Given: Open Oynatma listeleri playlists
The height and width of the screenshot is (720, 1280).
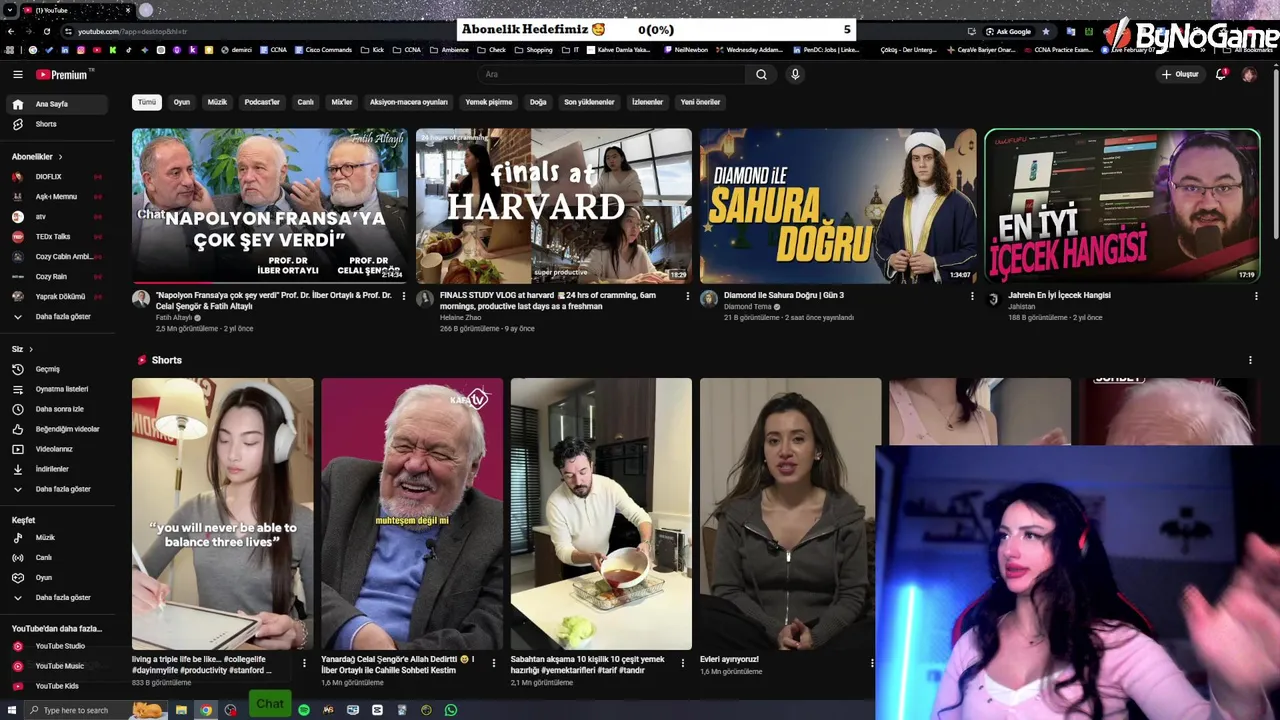Looking at the screenshot, I should coord(57,389).
